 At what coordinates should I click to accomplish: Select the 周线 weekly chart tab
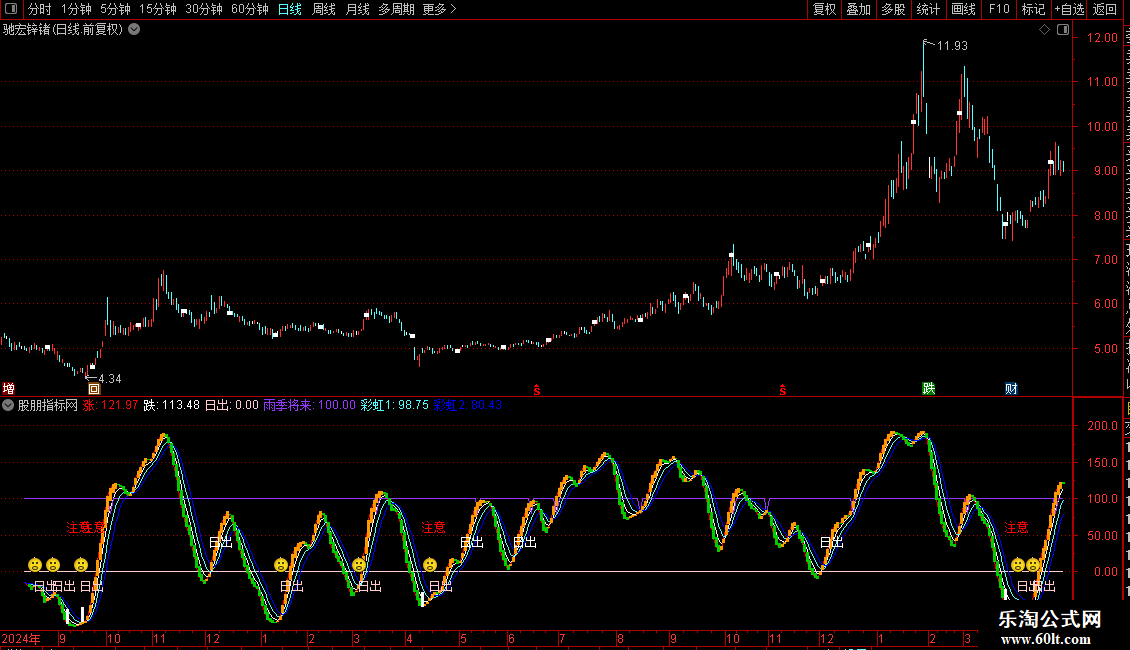click(x=324, y=9)
